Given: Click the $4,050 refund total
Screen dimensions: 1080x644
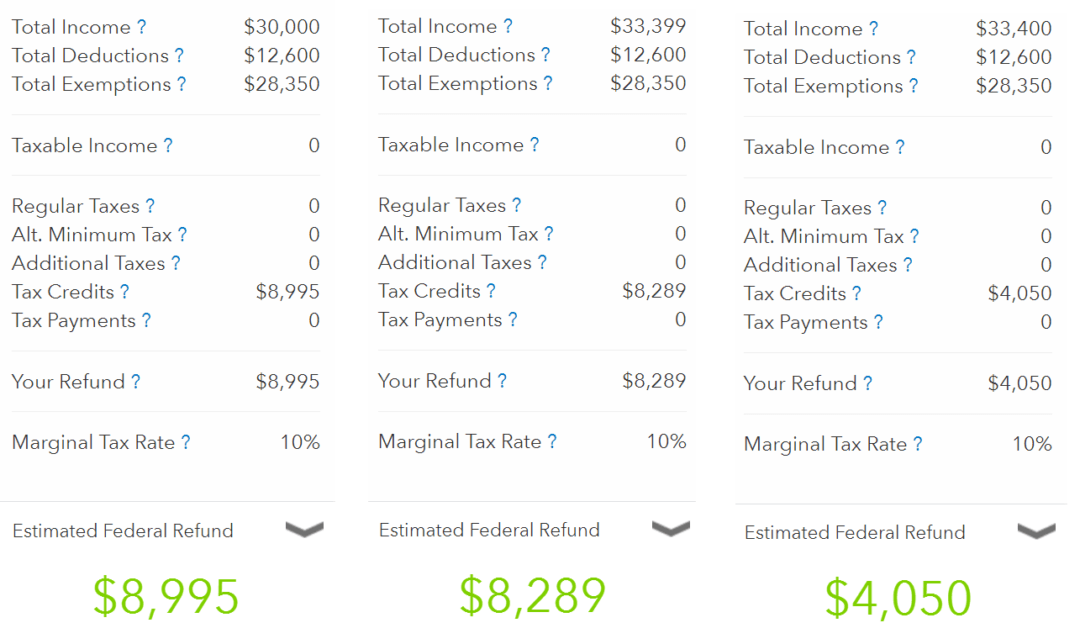Looking at the screenshot, I should [898, 598].
